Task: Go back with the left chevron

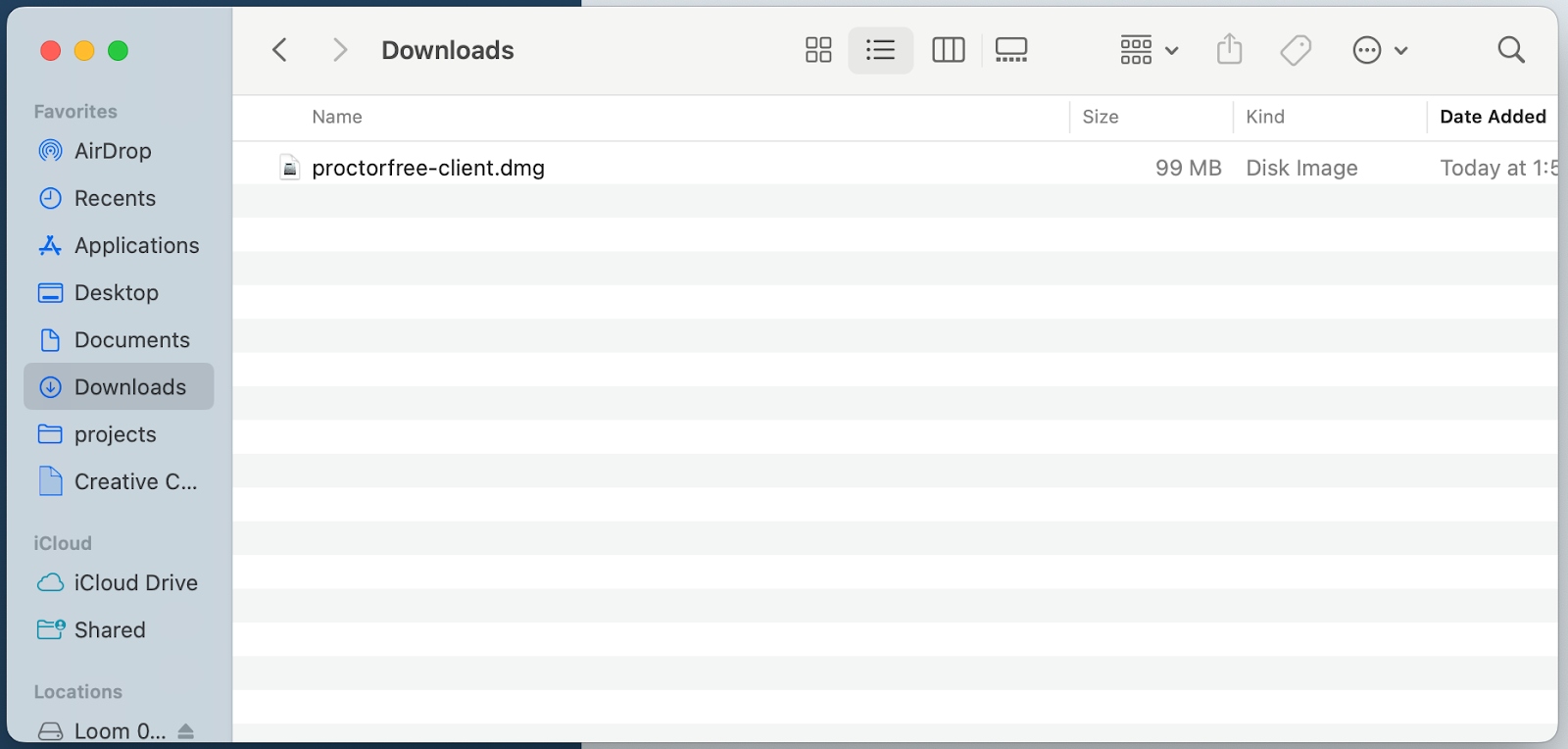Action: [x=280, y=50]
